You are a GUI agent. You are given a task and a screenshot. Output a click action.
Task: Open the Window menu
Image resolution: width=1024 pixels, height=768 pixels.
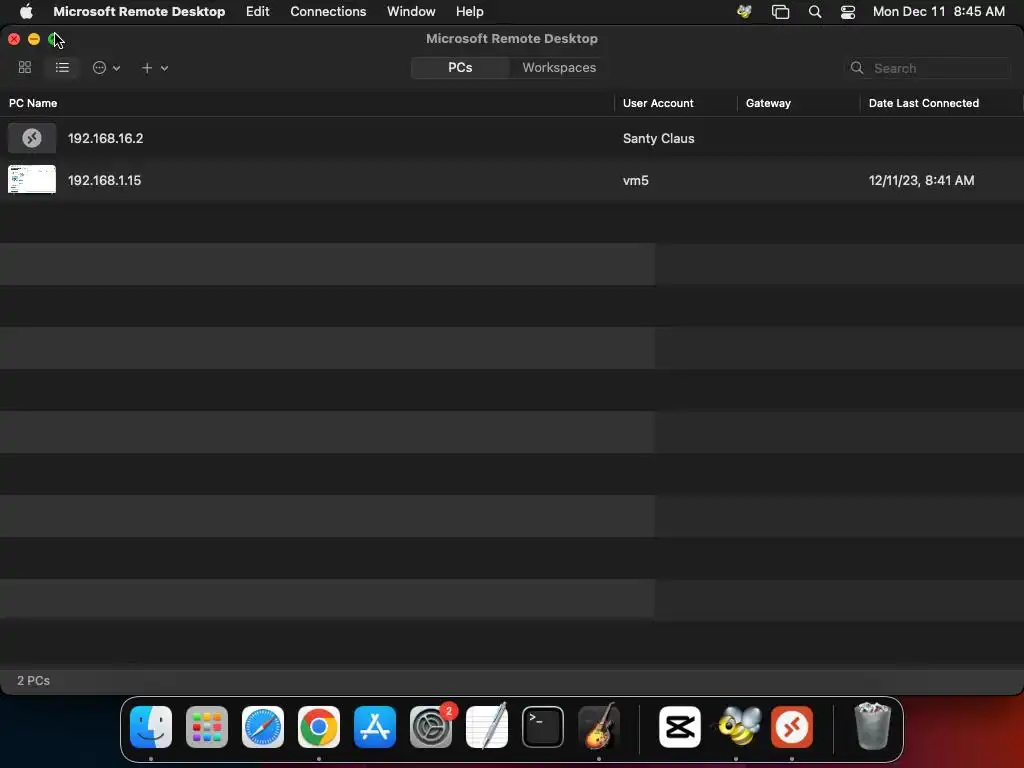click(x=411, y=11)
